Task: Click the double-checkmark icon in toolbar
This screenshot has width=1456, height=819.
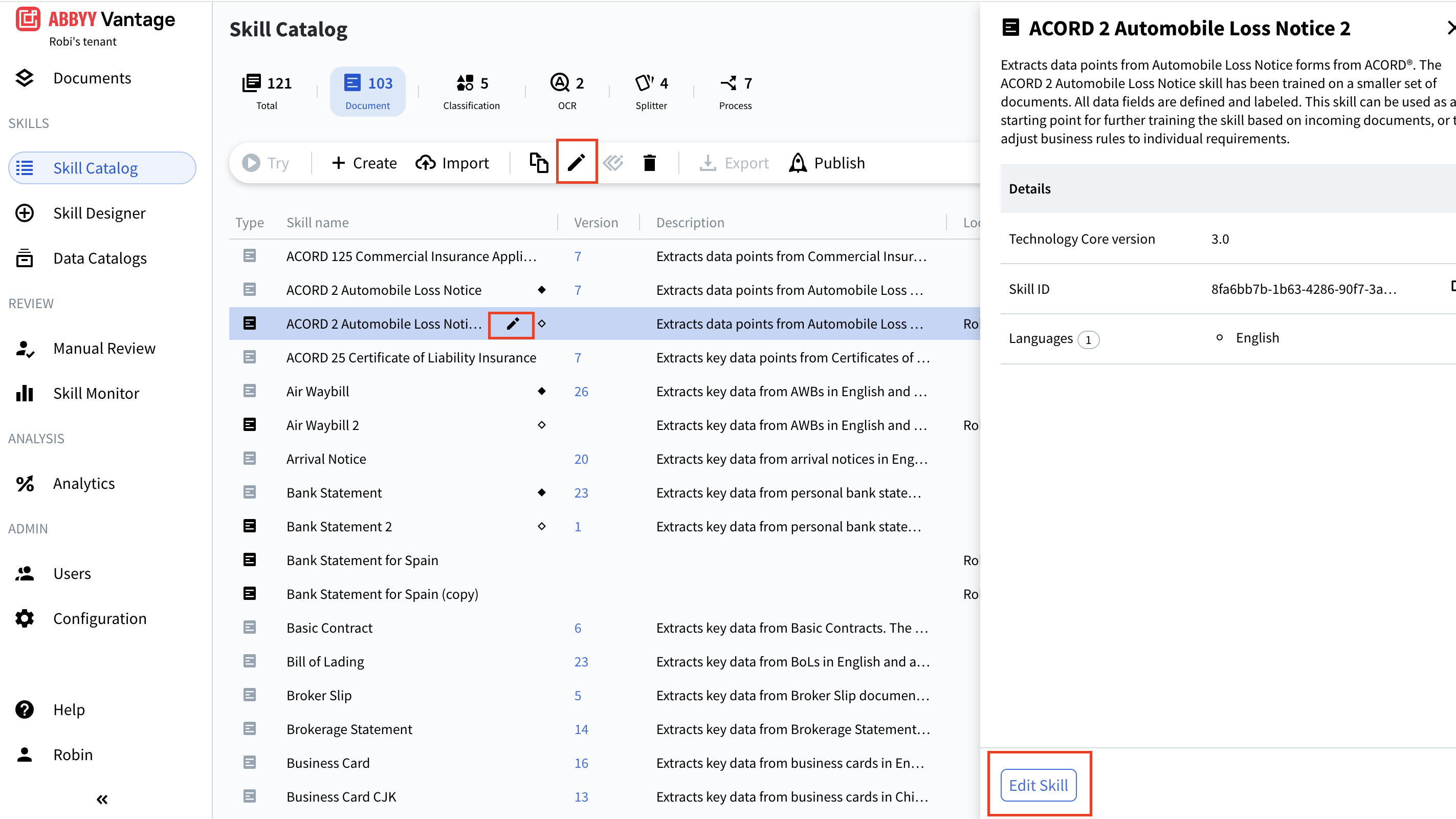Action: (x=613, y=163)
